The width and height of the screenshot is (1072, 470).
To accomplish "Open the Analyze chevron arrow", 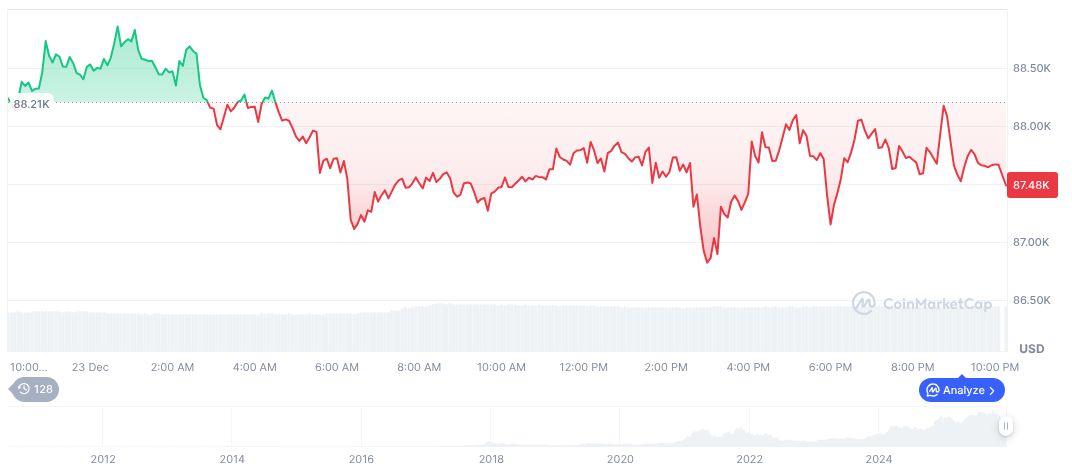I will pyautogui.click(x=992, y=390).
